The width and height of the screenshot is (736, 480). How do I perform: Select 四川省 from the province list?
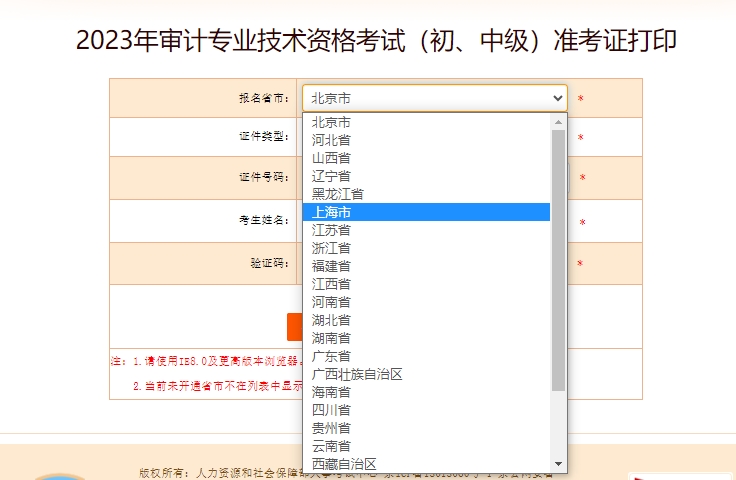coord(426,410)
